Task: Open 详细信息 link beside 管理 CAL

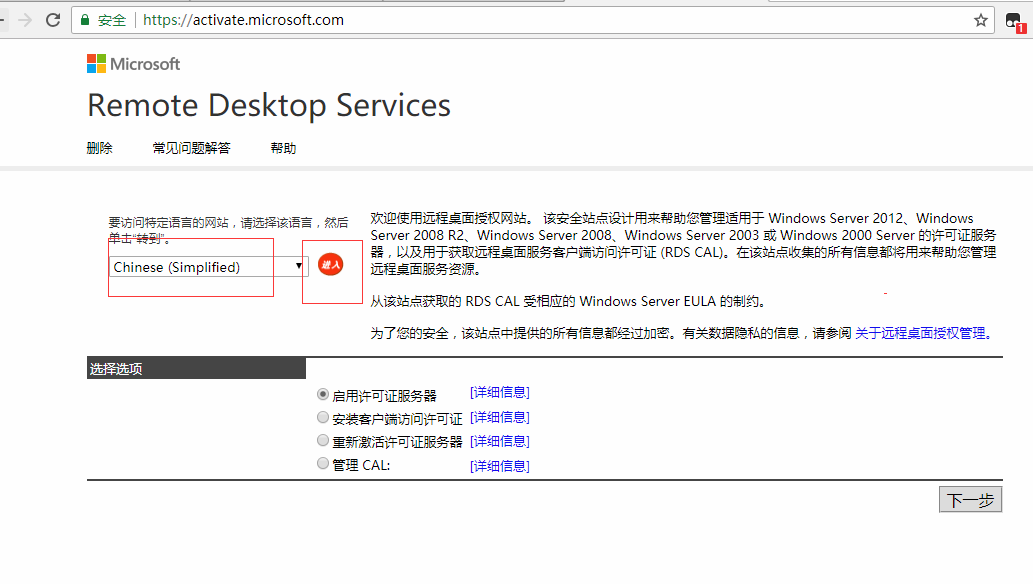Action: [x=499, y=465]
